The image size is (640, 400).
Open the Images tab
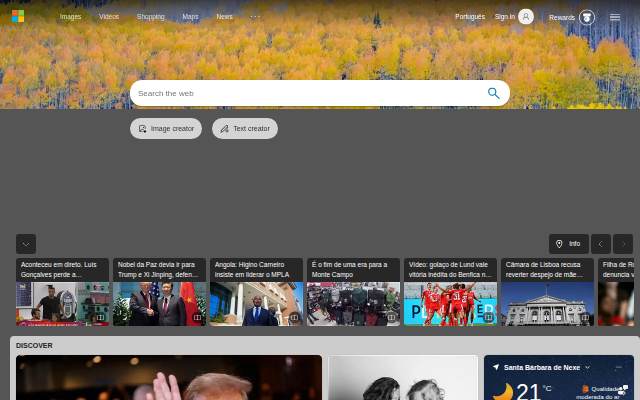(70, 17)
